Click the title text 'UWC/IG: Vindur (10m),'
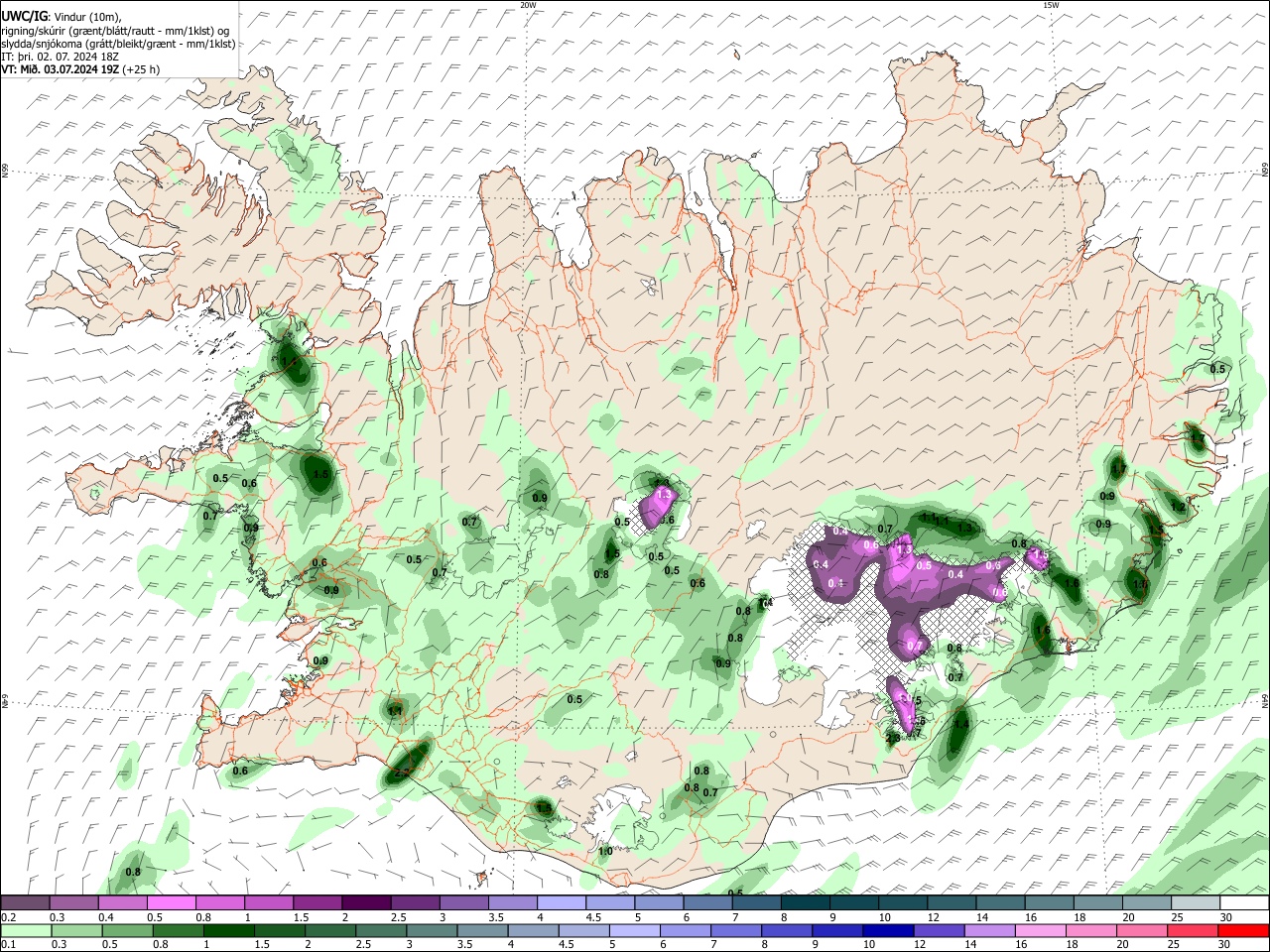The width and height of the screenshot is (1270, 952). 62,17
